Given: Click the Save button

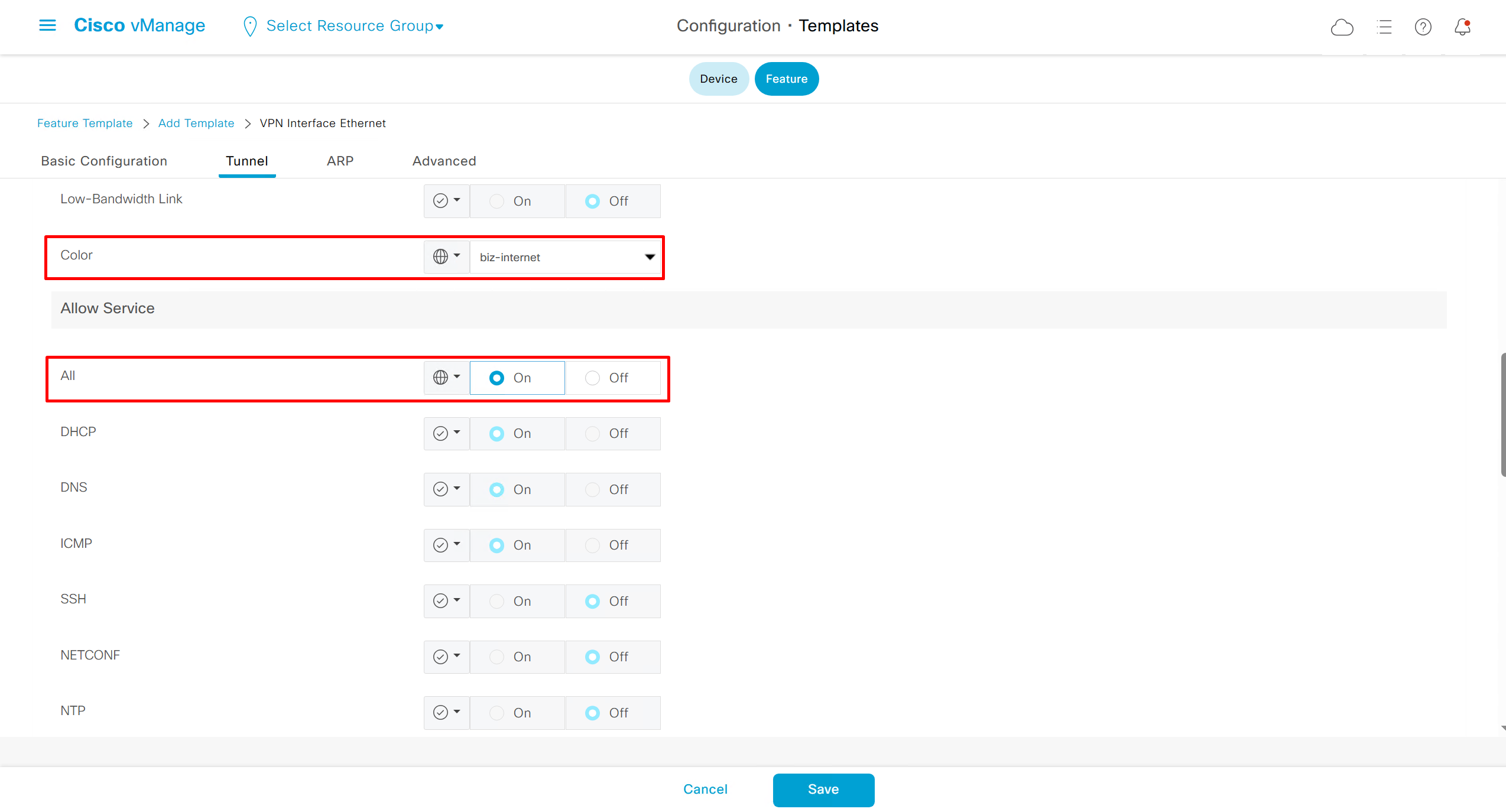Looking at the screenshot, I should pyautogui.click(x=823, y=790).
